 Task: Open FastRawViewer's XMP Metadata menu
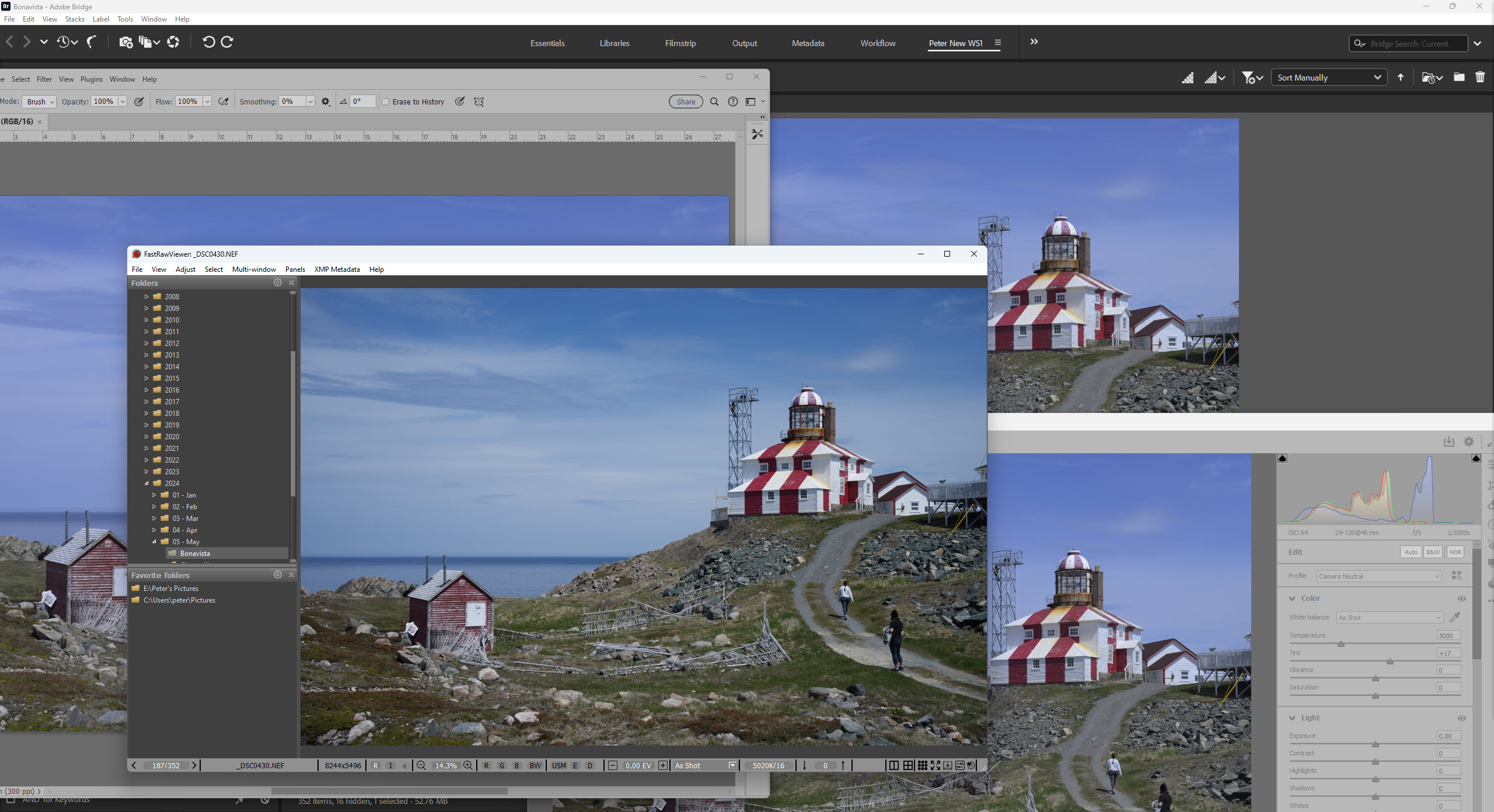tap(337, 269)
